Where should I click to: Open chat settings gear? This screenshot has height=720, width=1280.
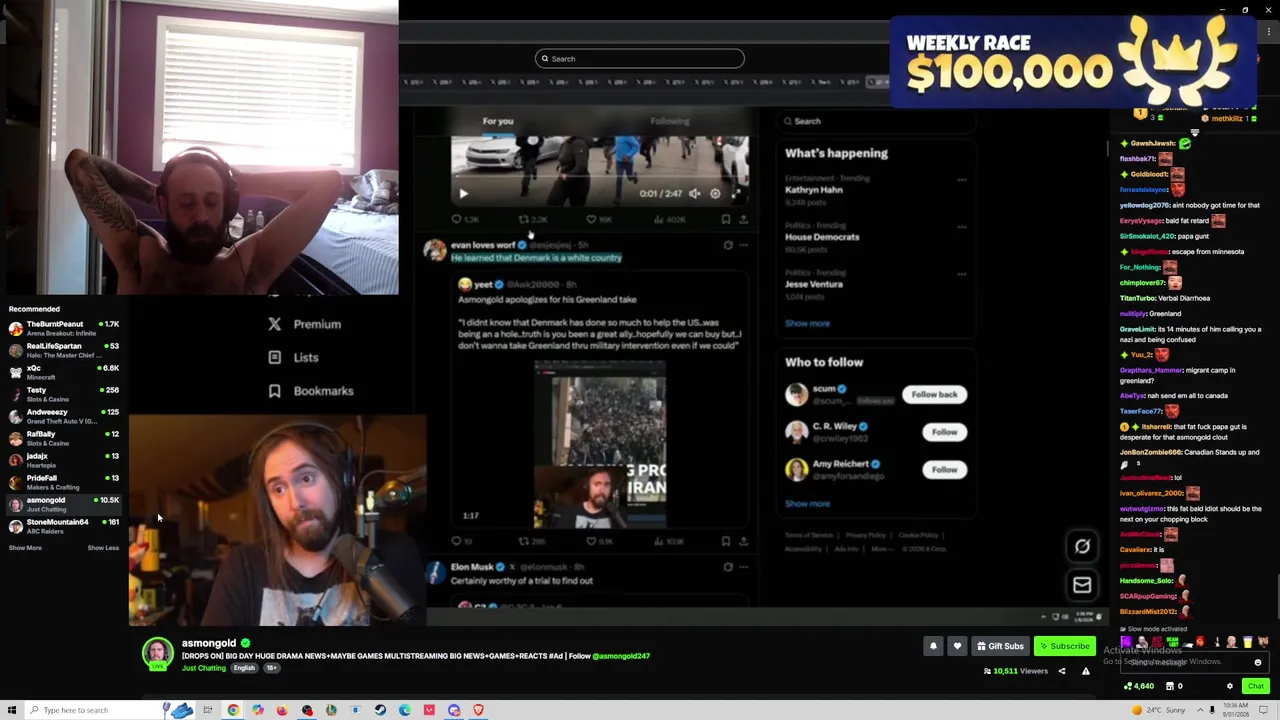pyautogui.click(x=1230, y=686)
